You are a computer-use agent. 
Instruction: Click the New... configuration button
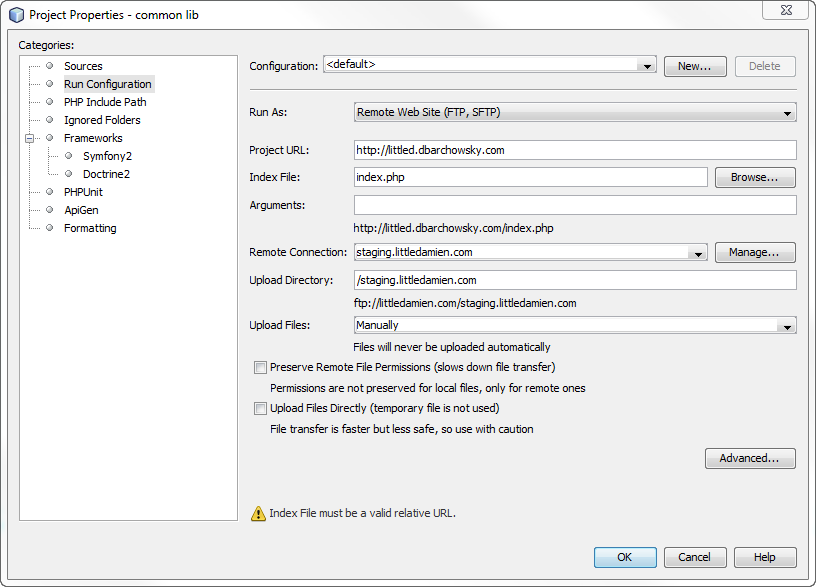pyautogui.click(x=694, y=66)
